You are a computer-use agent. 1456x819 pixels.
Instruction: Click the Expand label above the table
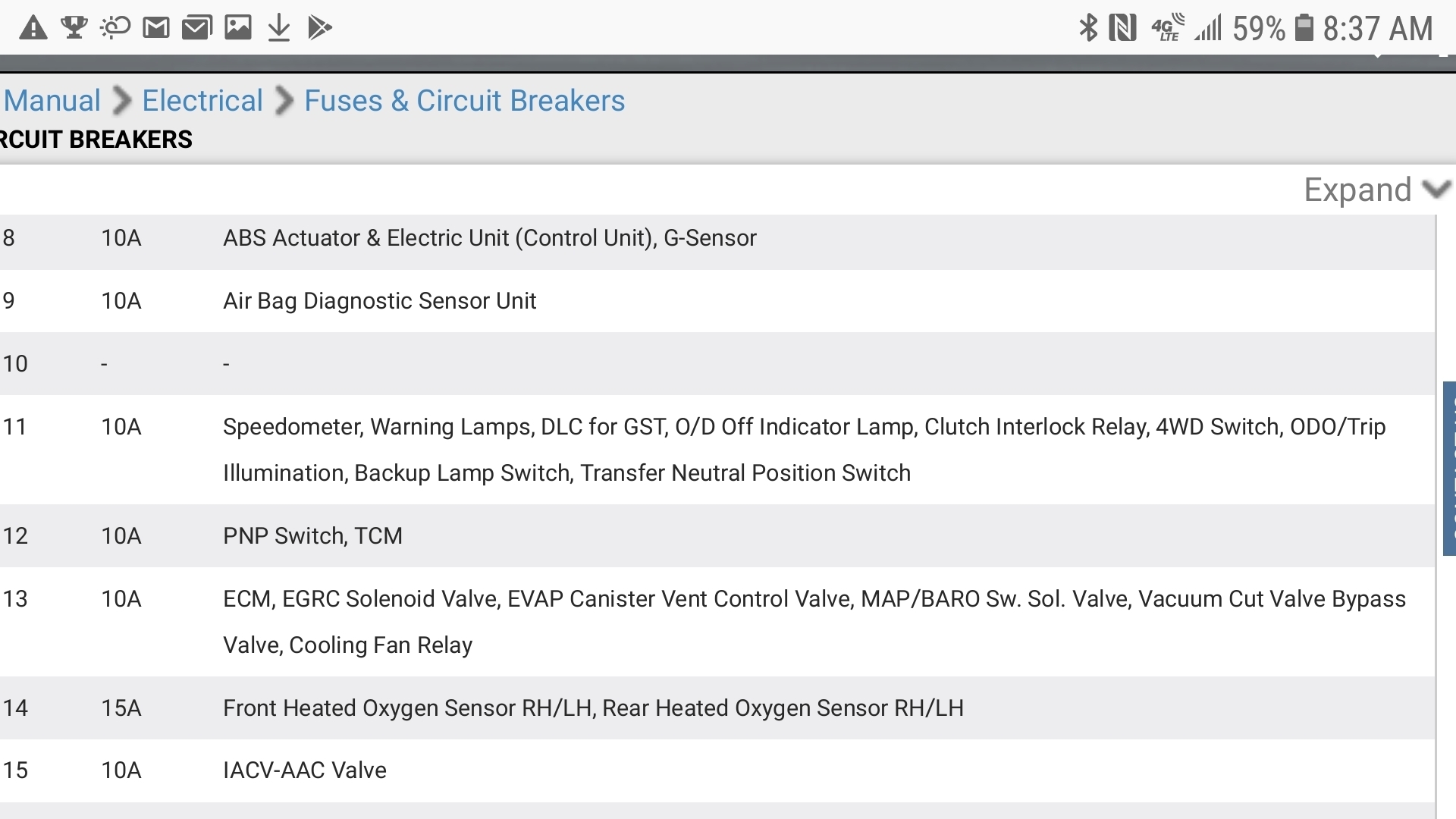[1357, 190]
